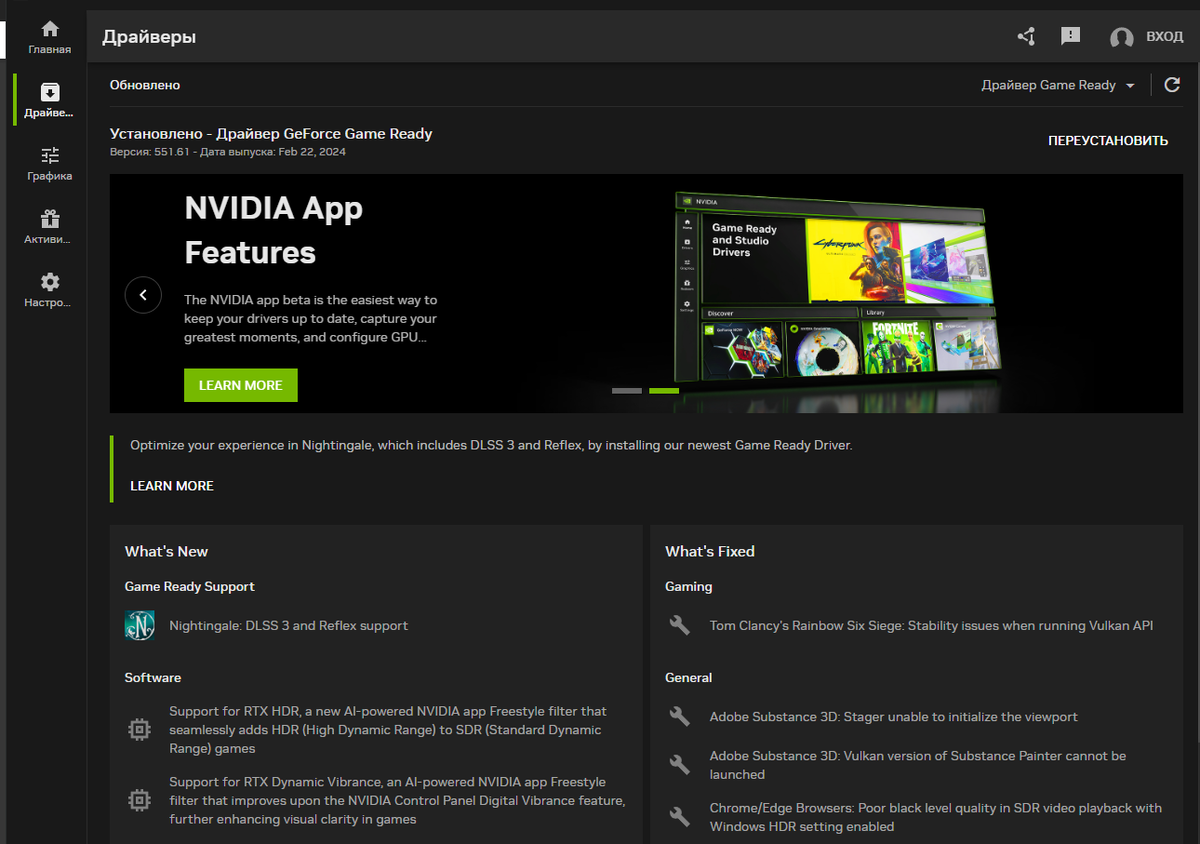Open the Главная home section
The image size is (1200, 844).
point(49,37)
